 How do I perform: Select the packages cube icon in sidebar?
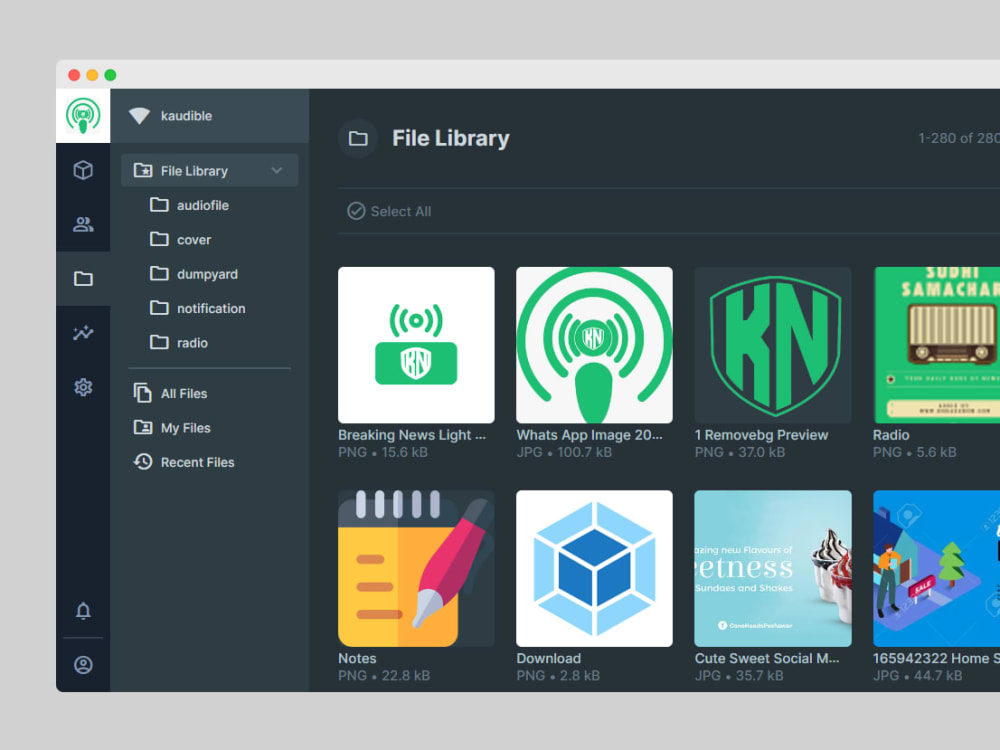pos(83,170)
